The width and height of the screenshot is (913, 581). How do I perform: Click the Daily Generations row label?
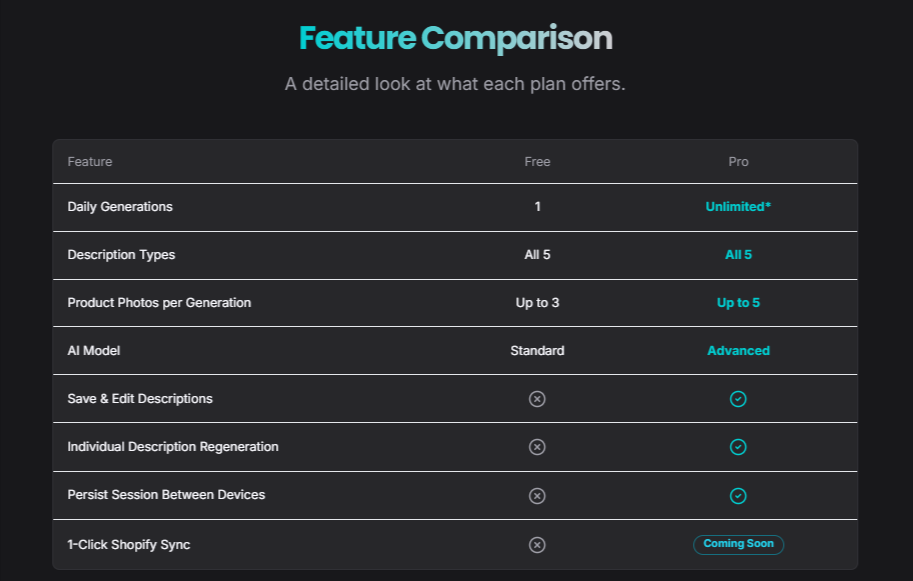pos(120,207)
